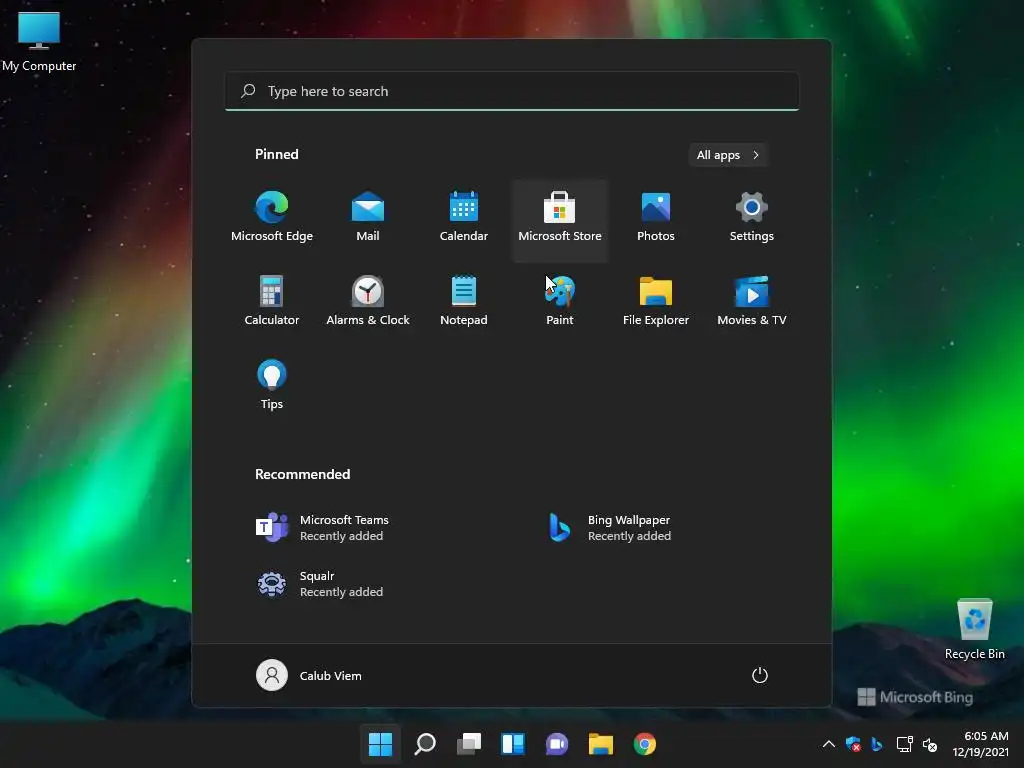Open Task View on taskbar
The height and width of the screenshot is (768, 1024).
point(468,744)
